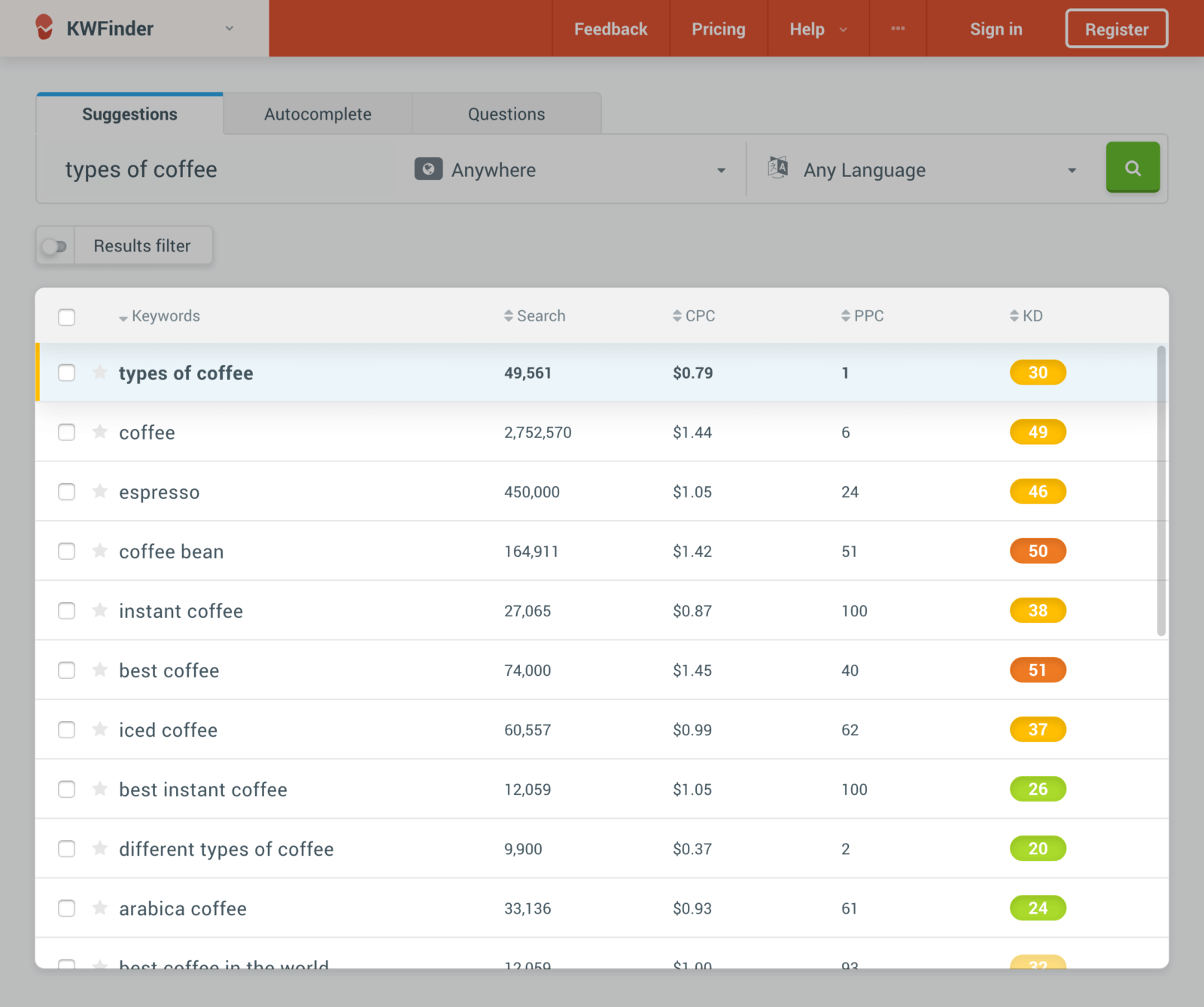Click the green search magnifier button
This screenshot has height=1007, width=1204.
(x=1133, y=167)
